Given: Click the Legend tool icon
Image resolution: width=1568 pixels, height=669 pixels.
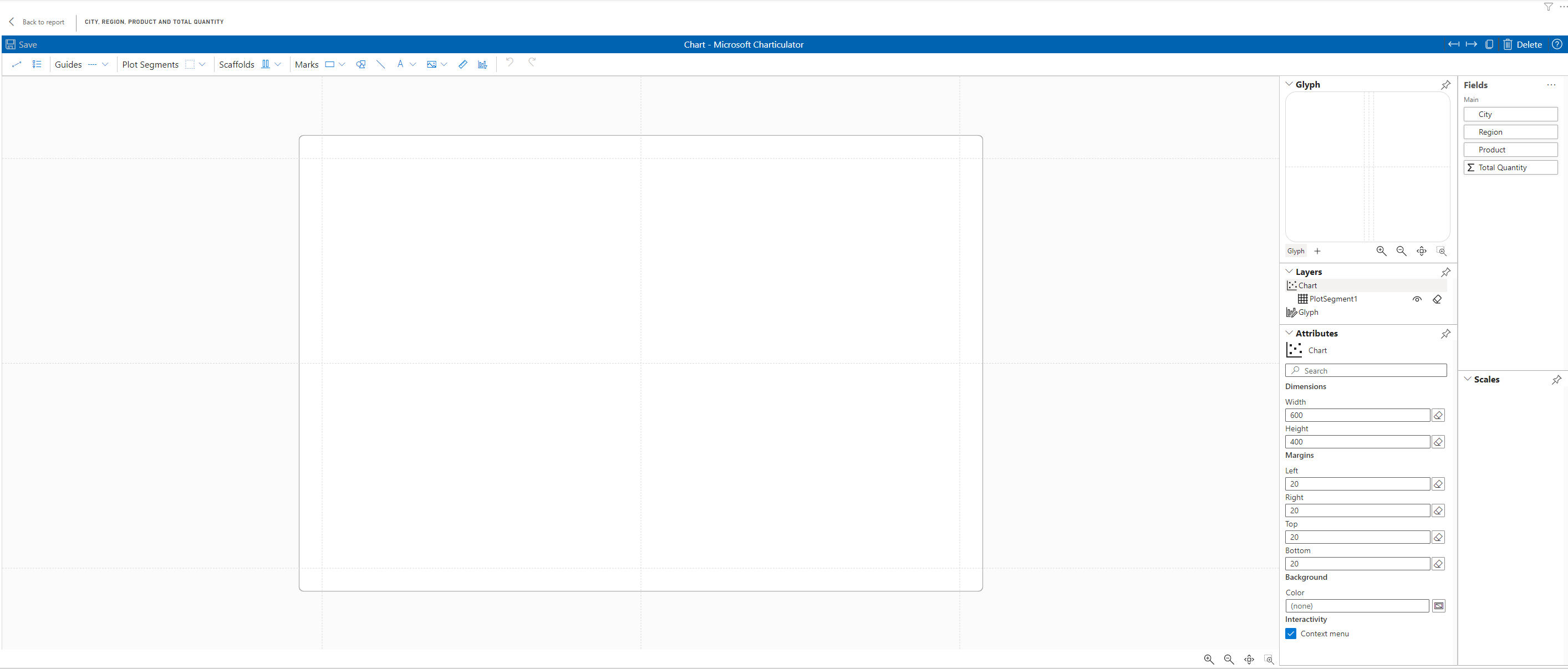Looking at the screenshot, I should [37, 64].
